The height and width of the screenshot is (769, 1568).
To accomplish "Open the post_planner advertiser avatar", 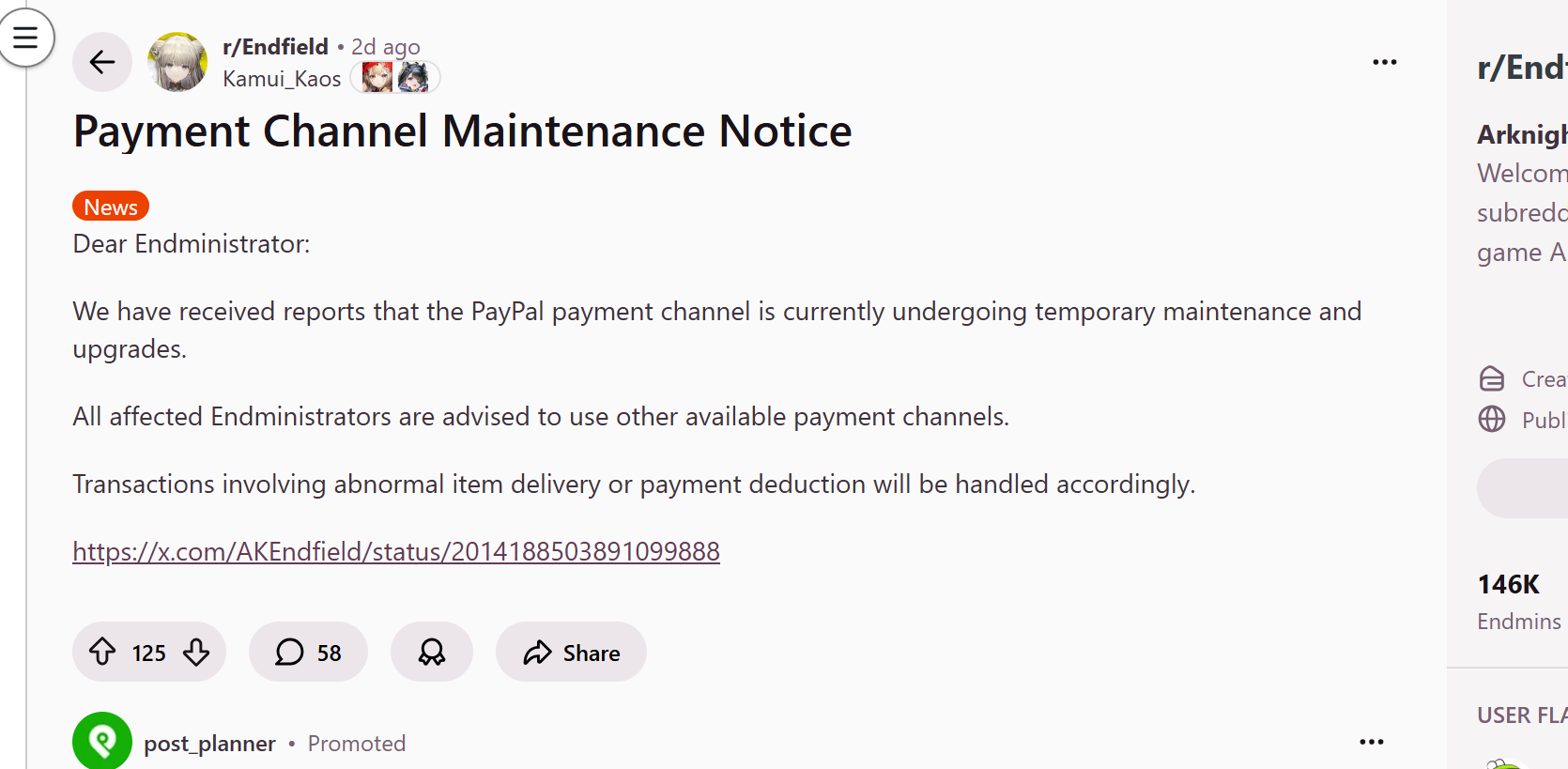I will (x=102, y=742).
